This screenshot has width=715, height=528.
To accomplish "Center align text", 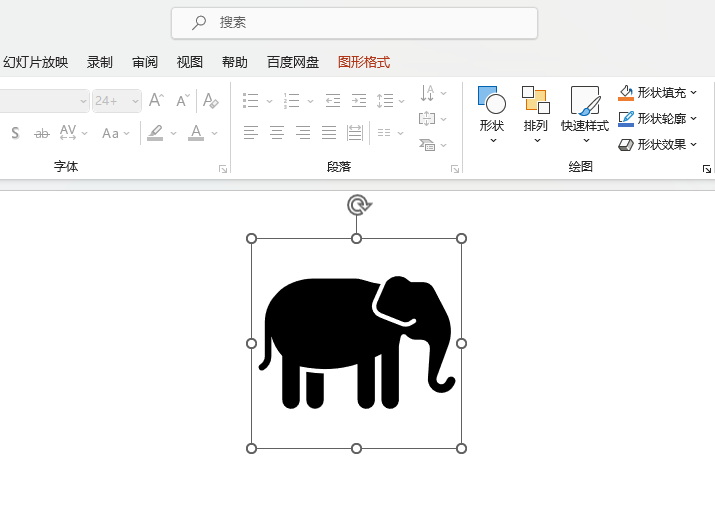I will (277, 133).
